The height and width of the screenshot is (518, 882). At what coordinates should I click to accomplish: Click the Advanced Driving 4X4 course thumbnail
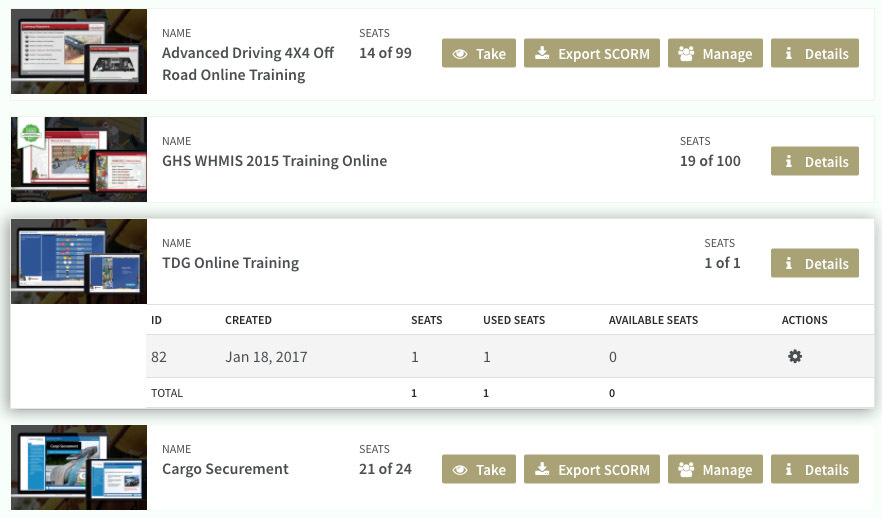click(79, 51)
